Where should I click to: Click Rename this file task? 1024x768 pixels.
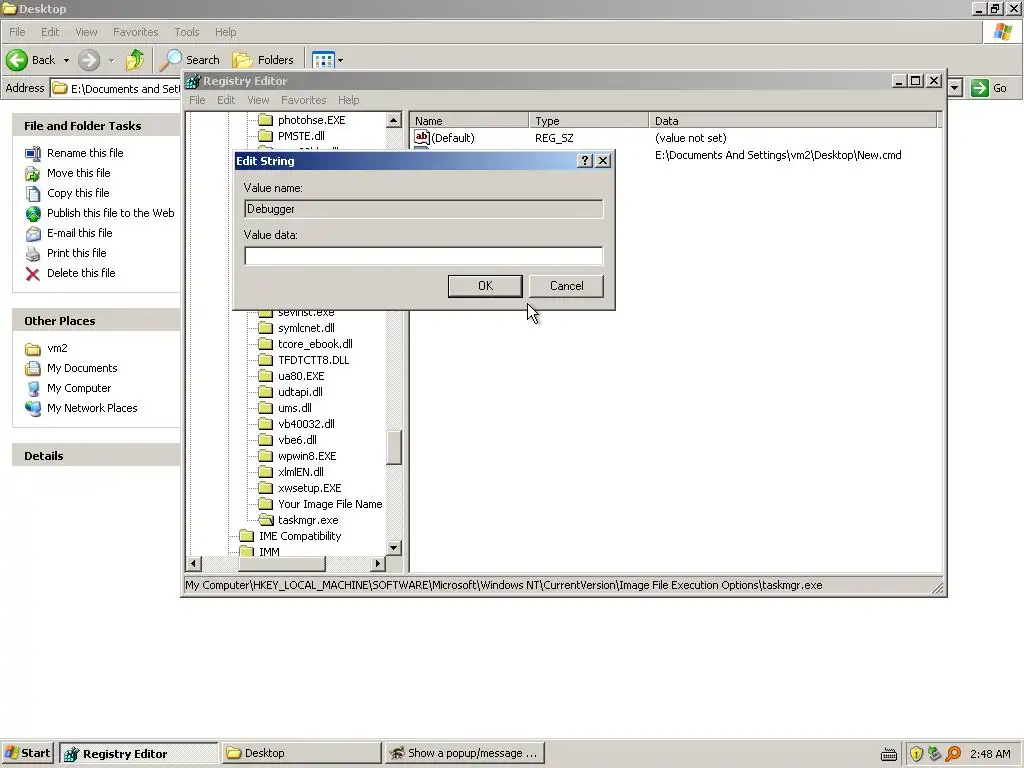[x=85, y=153]
